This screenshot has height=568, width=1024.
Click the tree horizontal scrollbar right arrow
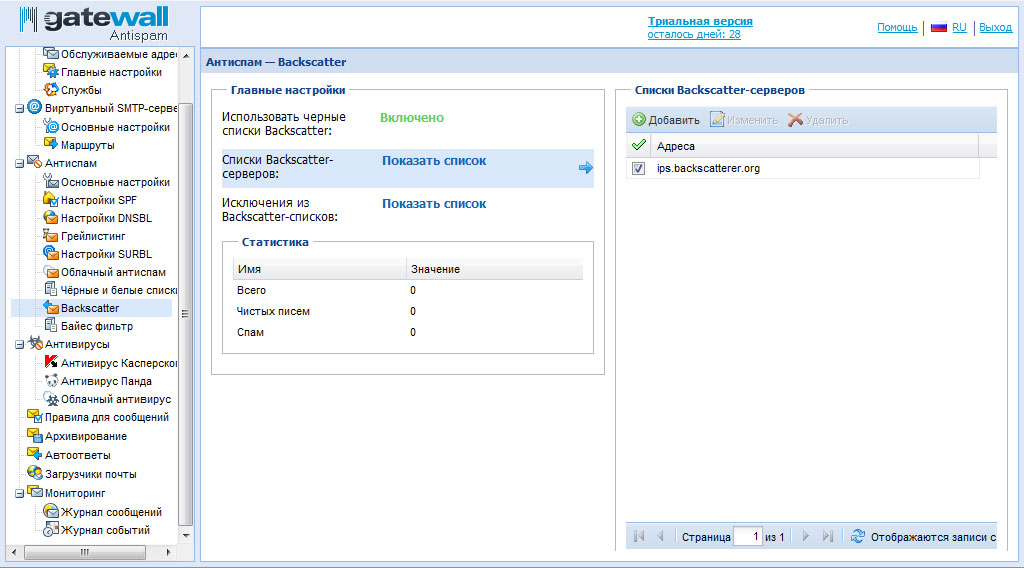pyautogui.click(x=168, y=552)
